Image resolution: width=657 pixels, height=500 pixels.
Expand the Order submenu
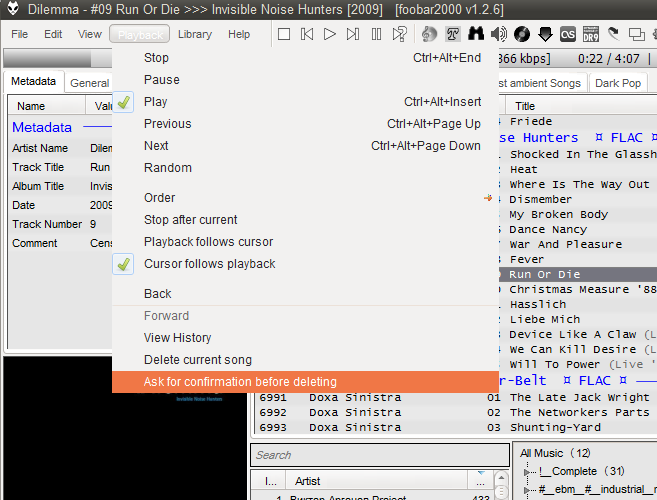pos(159,198)
